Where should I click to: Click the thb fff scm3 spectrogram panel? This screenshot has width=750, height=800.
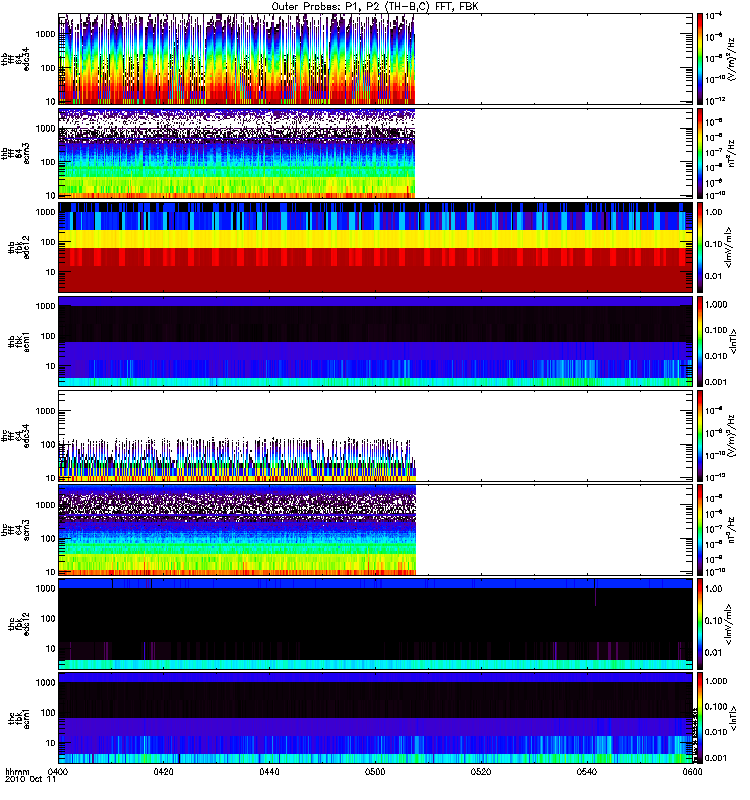click(376, 153)
